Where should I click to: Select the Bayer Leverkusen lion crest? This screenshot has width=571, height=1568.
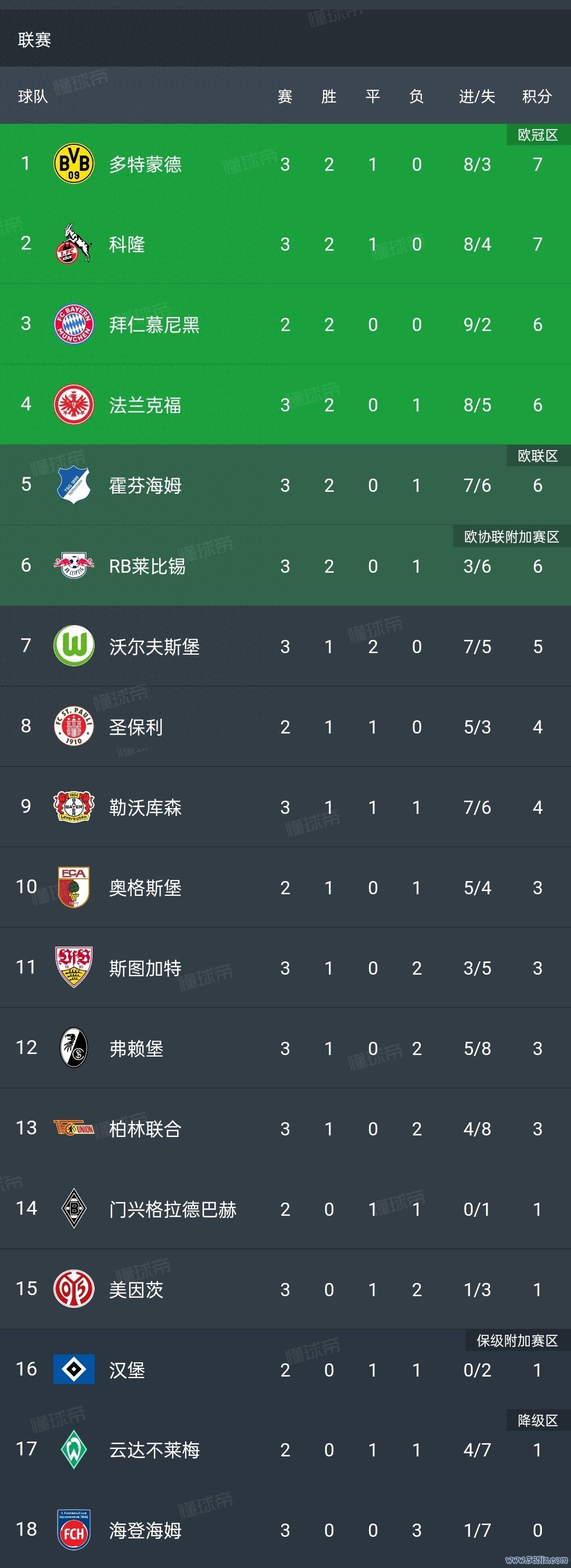[x=73, y=806]
